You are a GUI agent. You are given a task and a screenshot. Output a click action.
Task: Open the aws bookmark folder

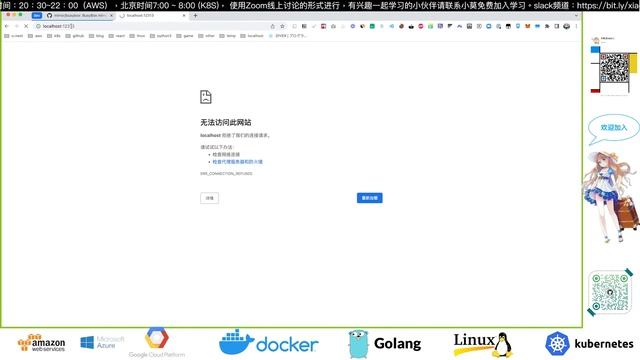click(x=35, y=36)
